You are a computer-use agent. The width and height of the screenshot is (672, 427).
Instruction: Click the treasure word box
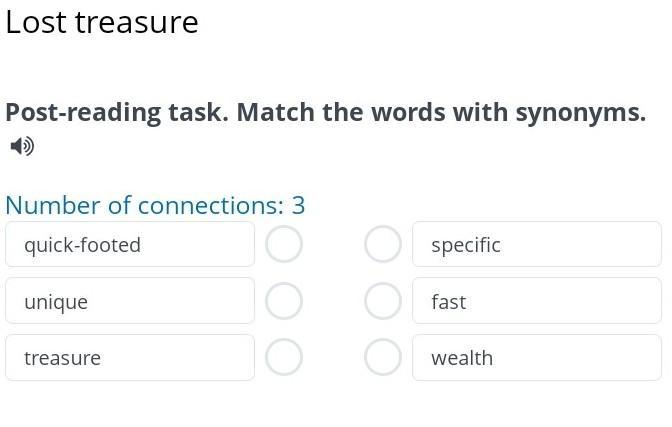coord(130,357)
